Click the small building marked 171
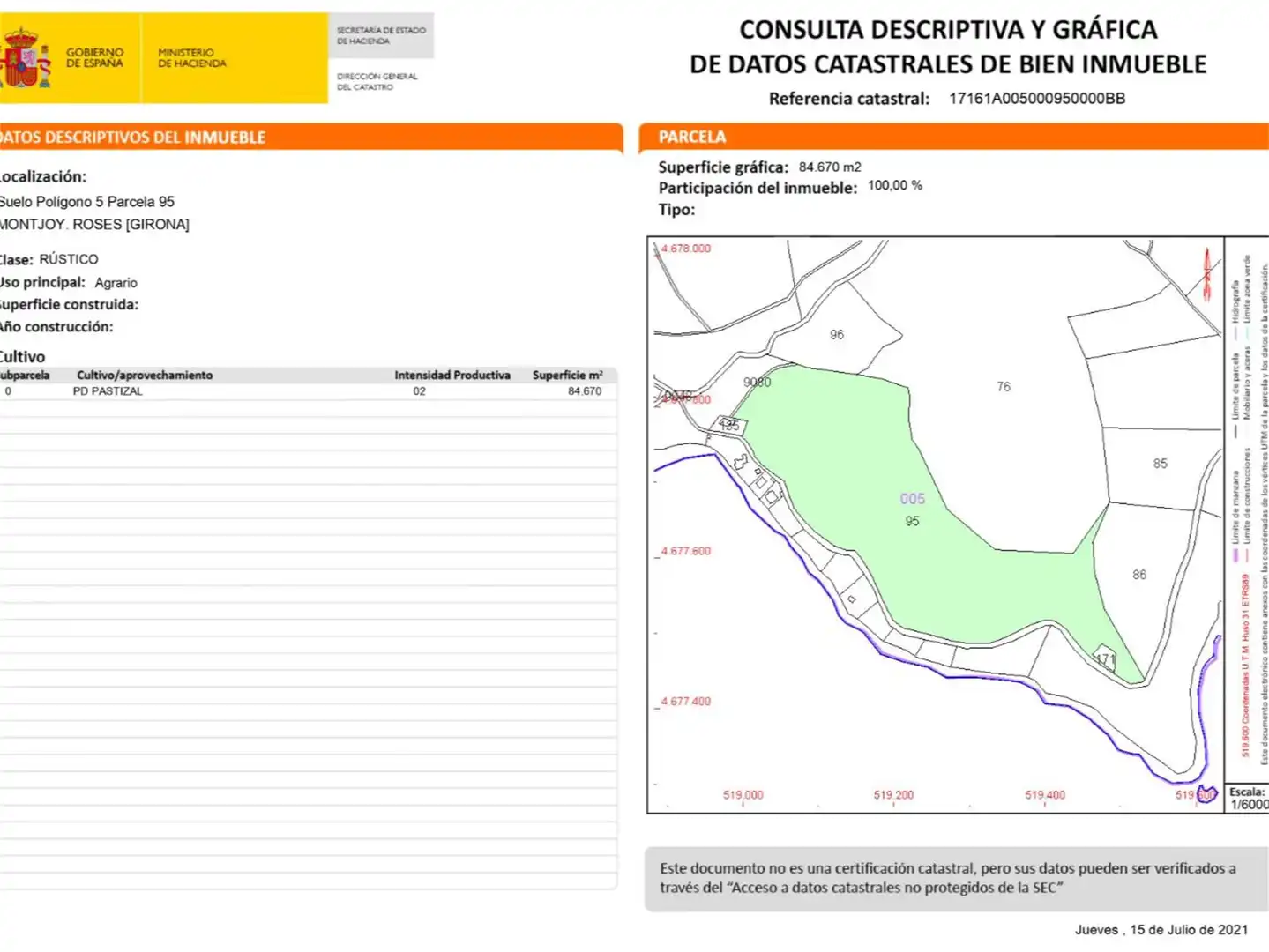This screenshot has width=1269, height=952. pos(1105,658)
